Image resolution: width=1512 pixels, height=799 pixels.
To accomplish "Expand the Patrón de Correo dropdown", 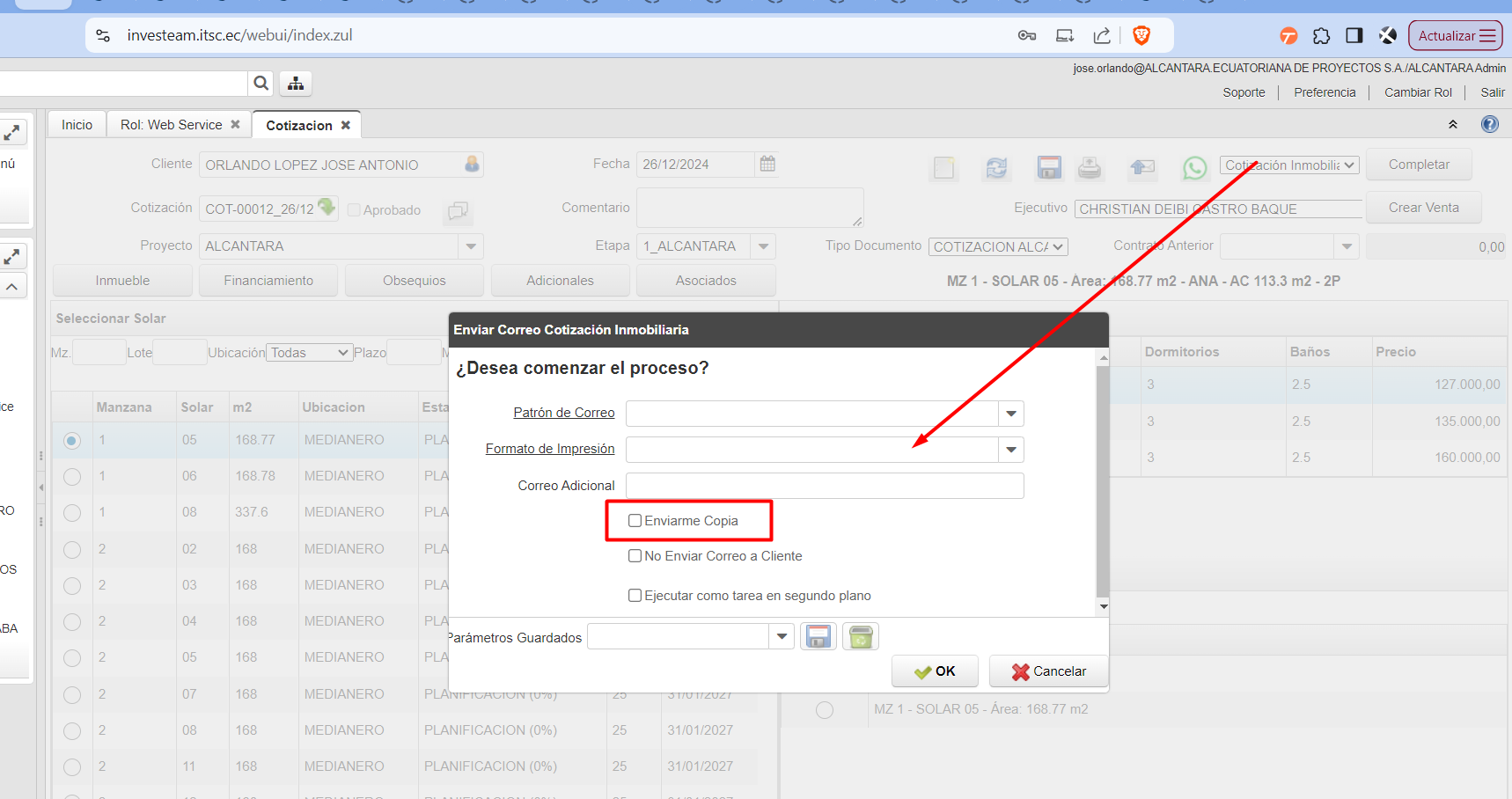I will 1011,414.
